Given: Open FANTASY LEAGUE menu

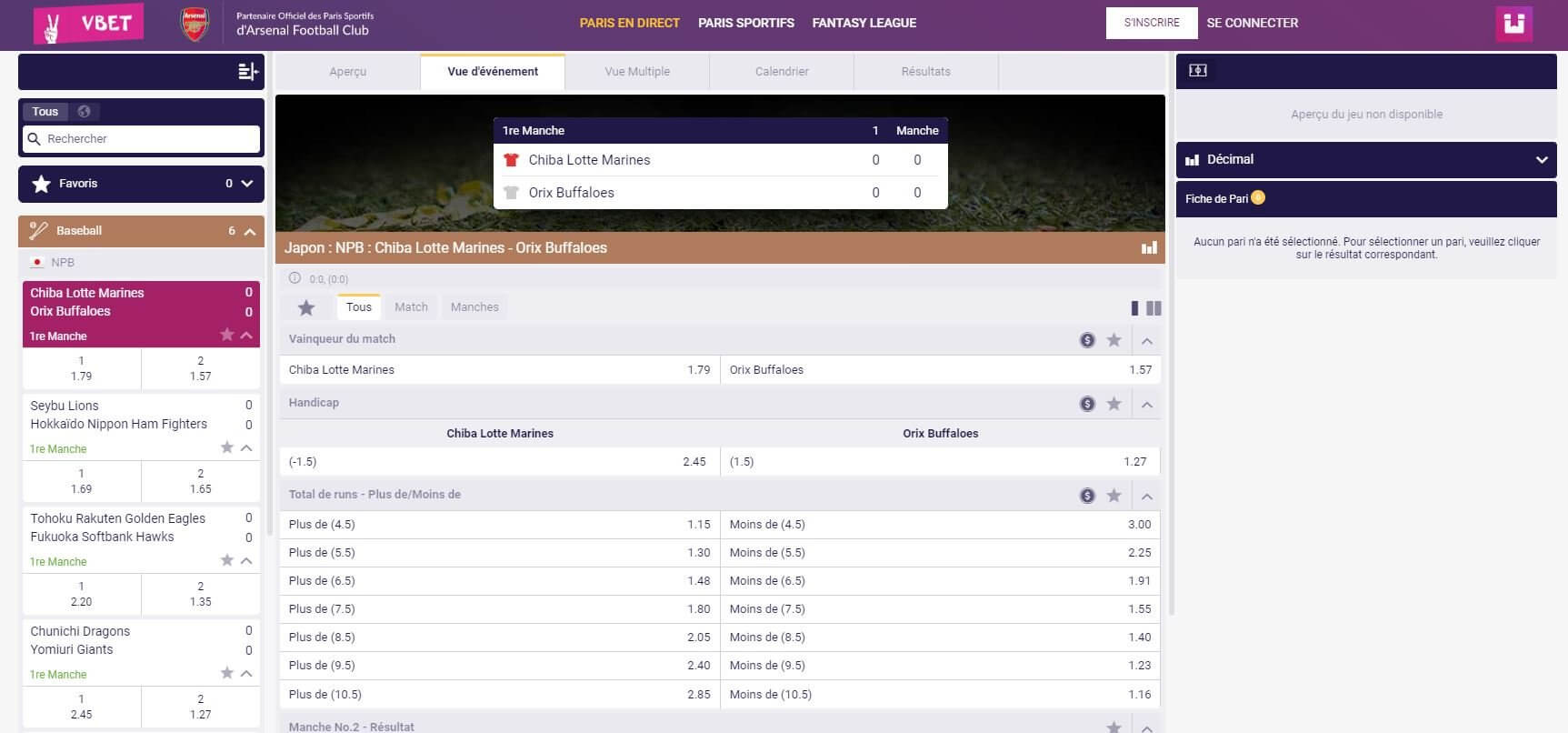Looking at the screenshot, I should coord(864,23).
